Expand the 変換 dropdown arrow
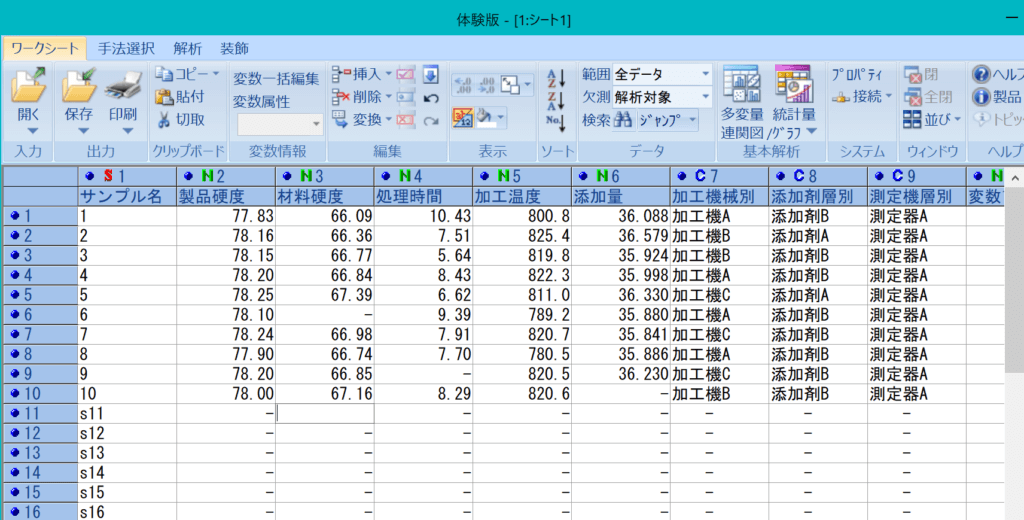Image resolution: width=1024 pixels, height=520 pixels. (x=388, y=120)
